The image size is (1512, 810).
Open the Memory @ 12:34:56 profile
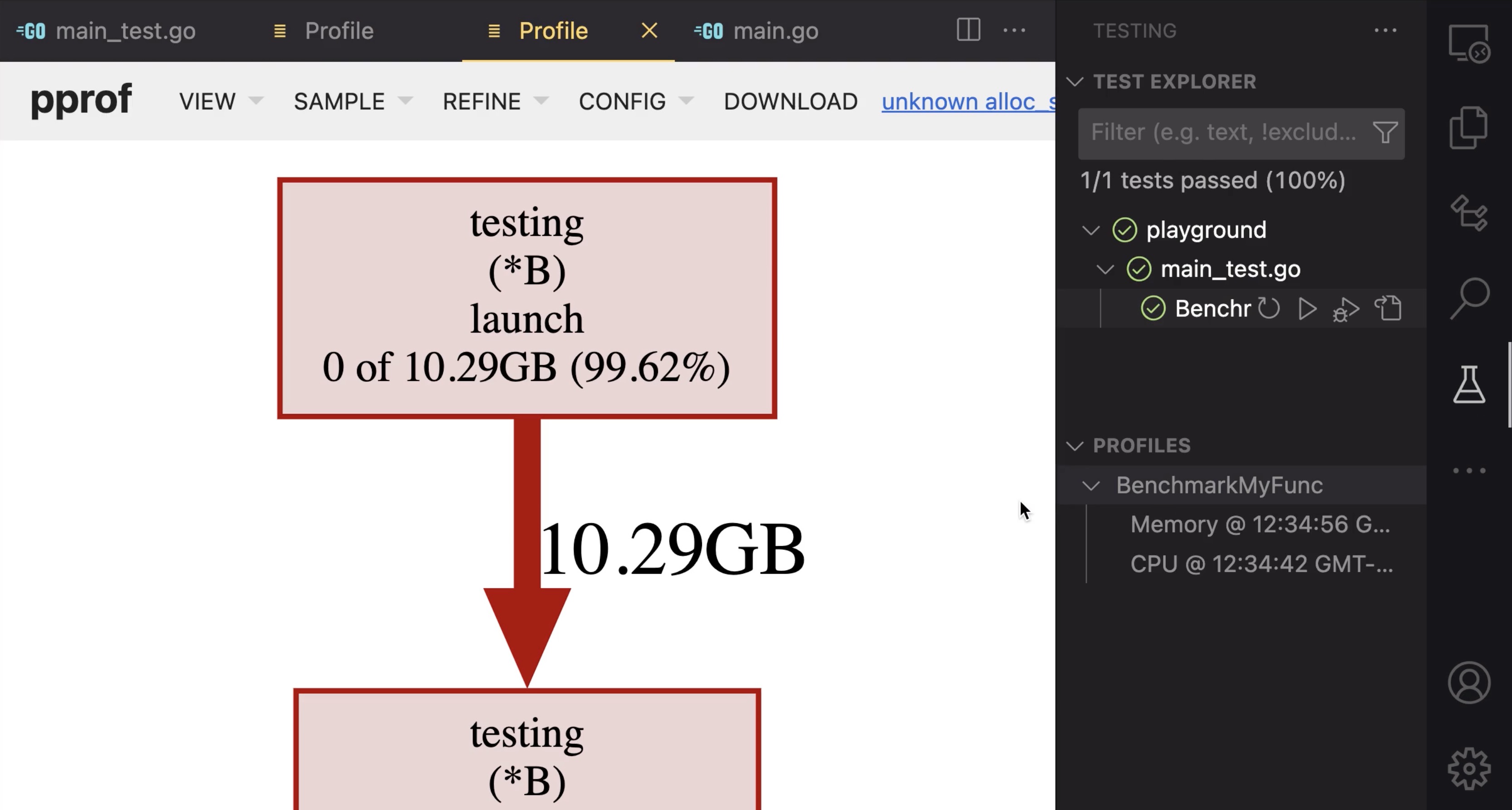(x=1260, y=524)
